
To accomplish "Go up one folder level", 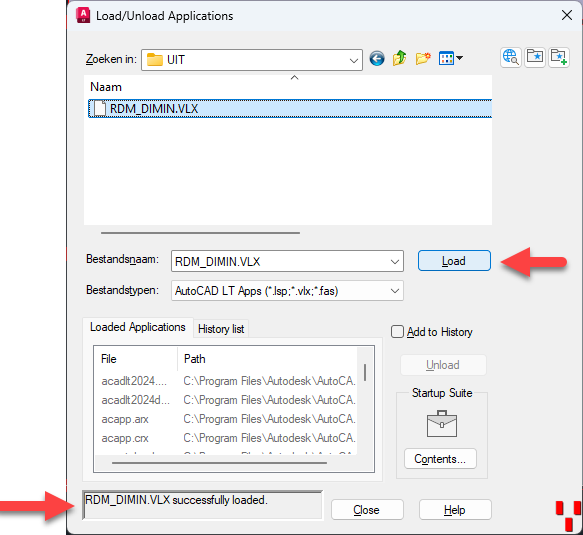I will click(x=400, y=58).
